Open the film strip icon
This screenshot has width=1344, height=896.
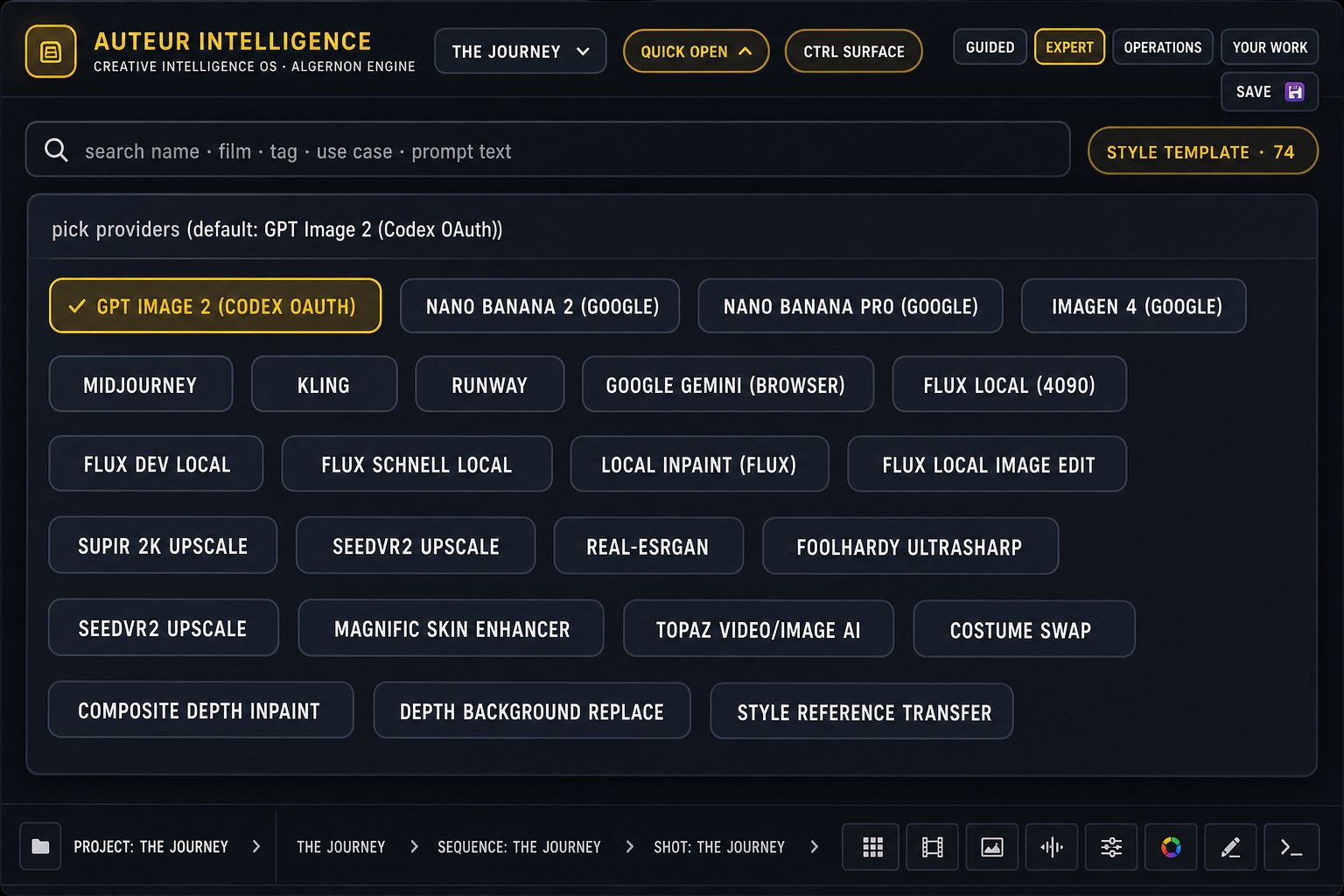(932, 846)
